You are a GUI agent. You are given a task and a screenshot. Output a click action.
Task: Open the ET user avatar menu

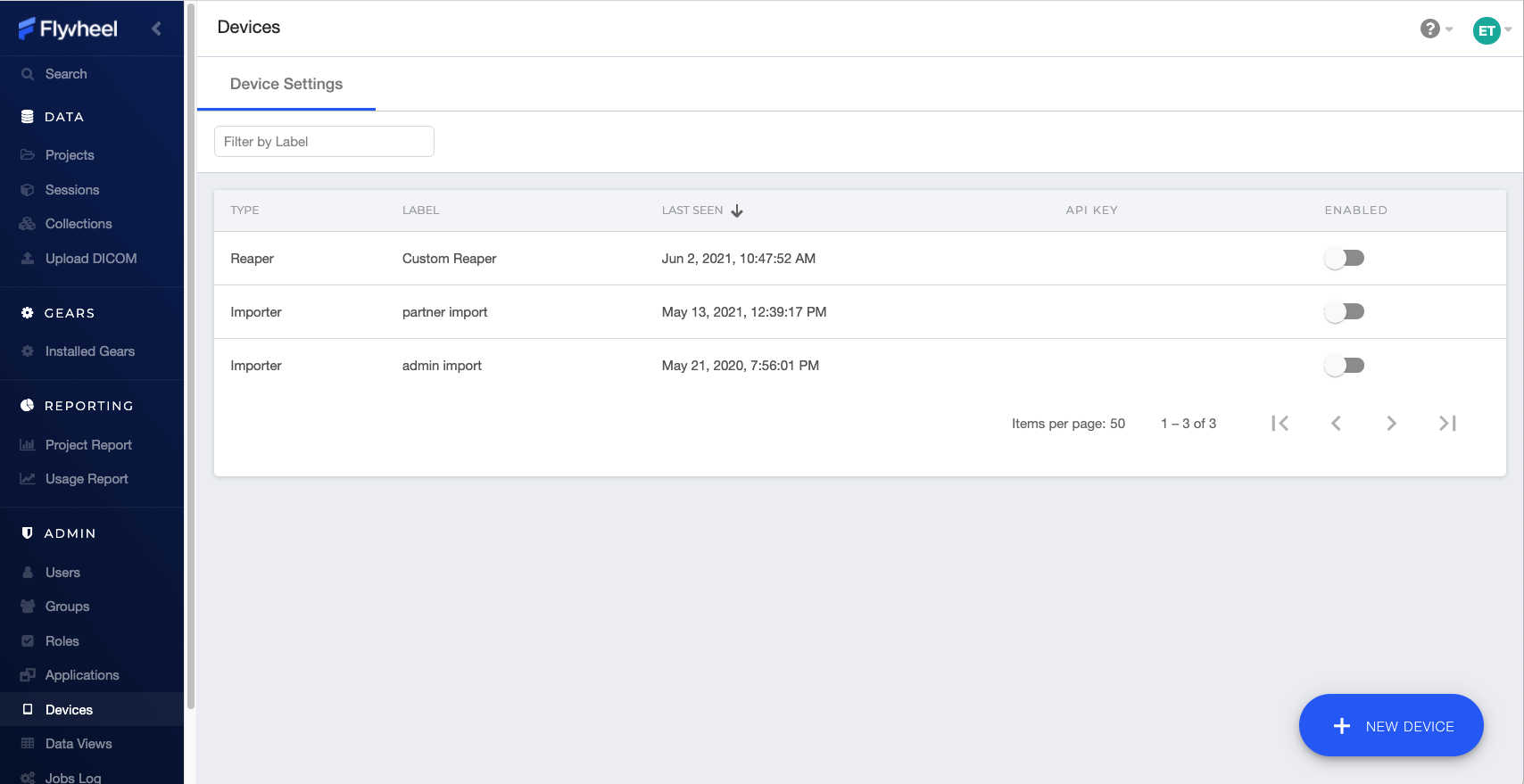(x=1492, y=30)
